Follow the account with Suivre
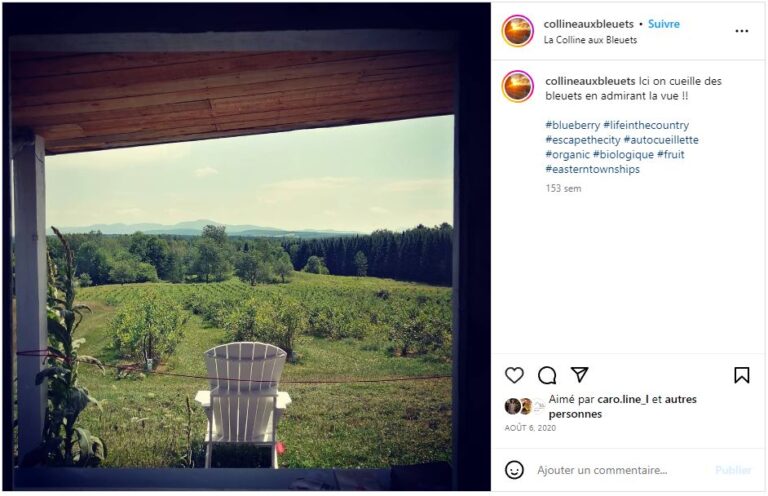Image resolution: width=768 pixels, height=496 pixels. (664, 24)
